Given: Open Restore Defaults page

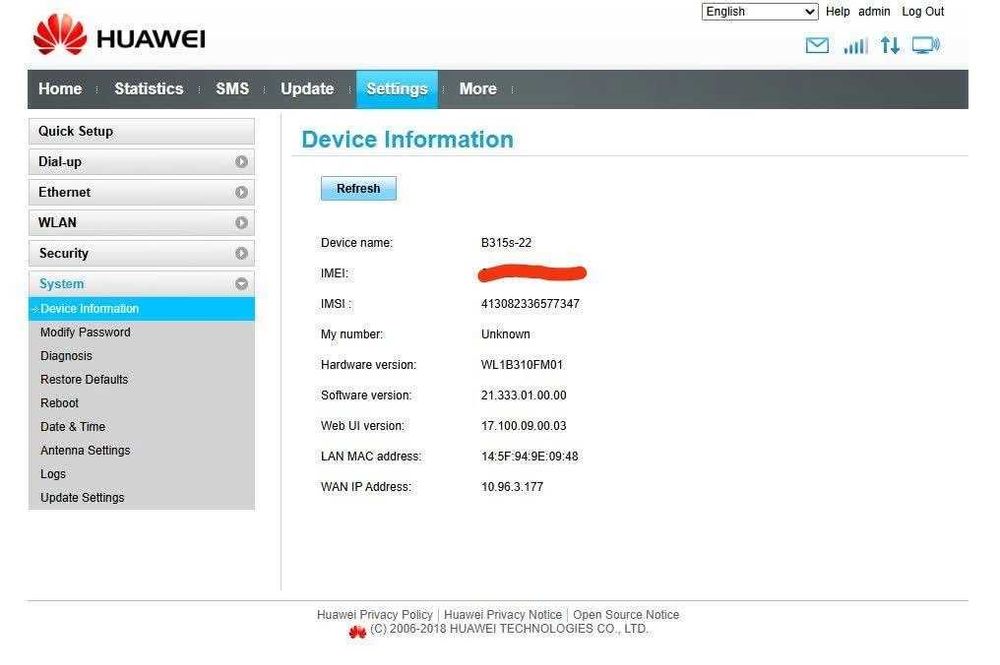Looking at the screenshot, I should 84,379.
